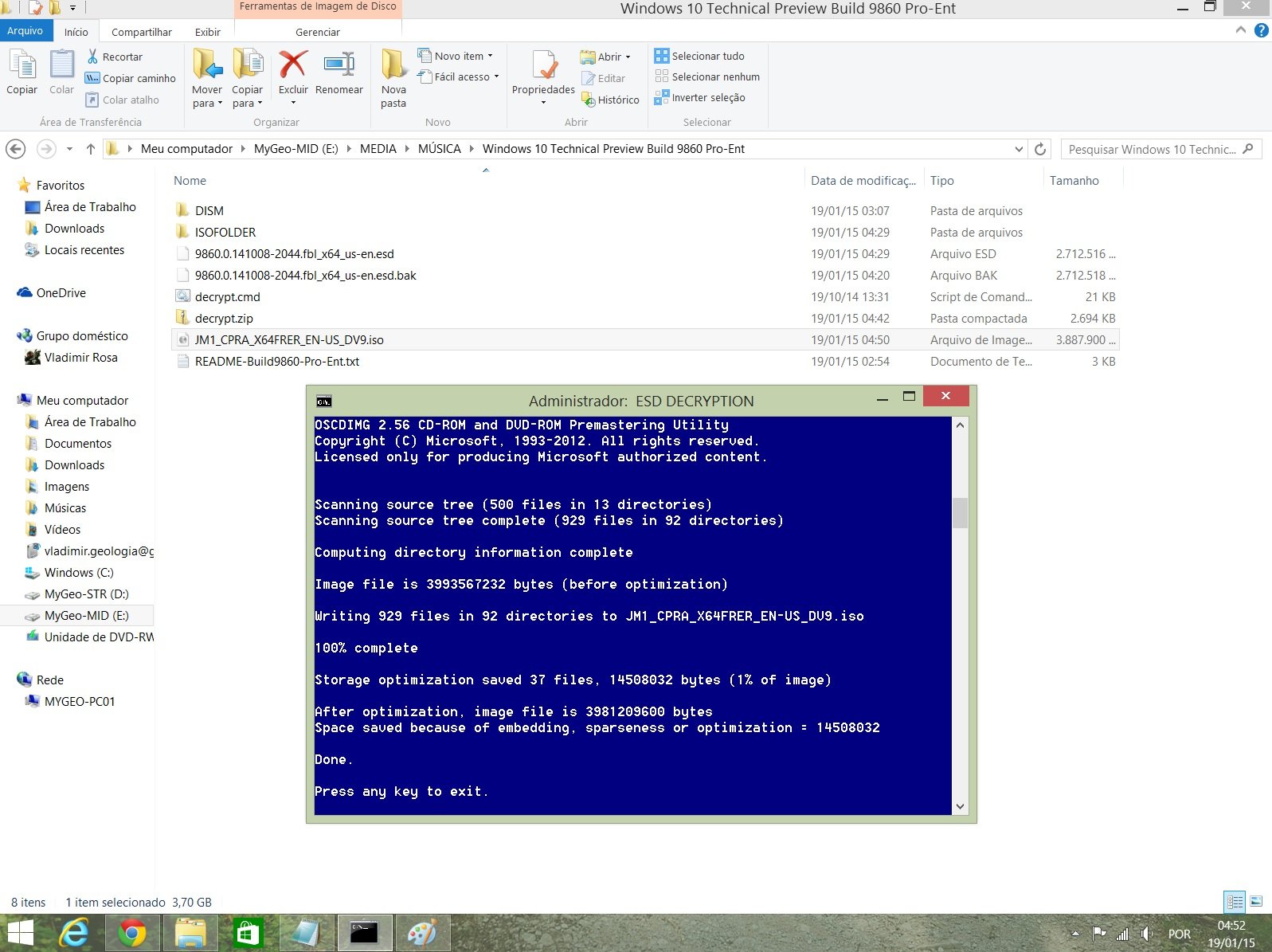
Task: Sort by the Tipo column header
Action: point(942,181)
